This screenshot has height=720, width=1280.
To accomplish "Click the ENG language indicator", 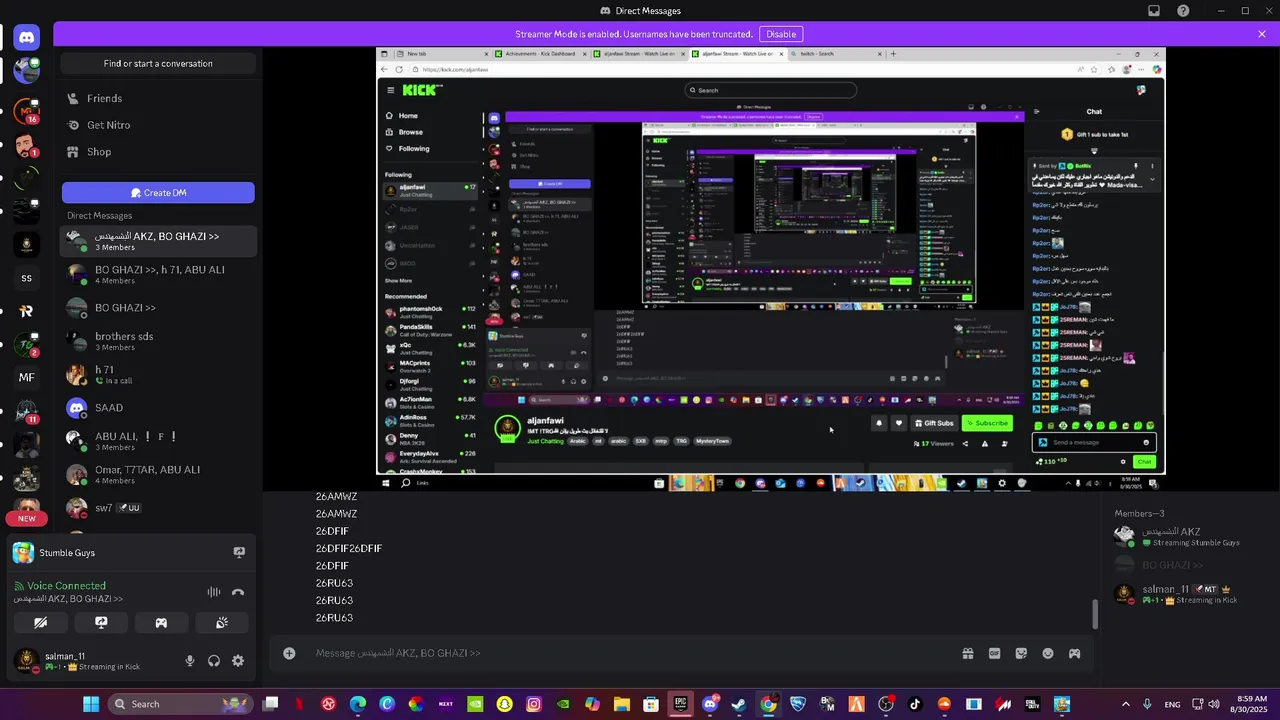I will click(1172, 704).
